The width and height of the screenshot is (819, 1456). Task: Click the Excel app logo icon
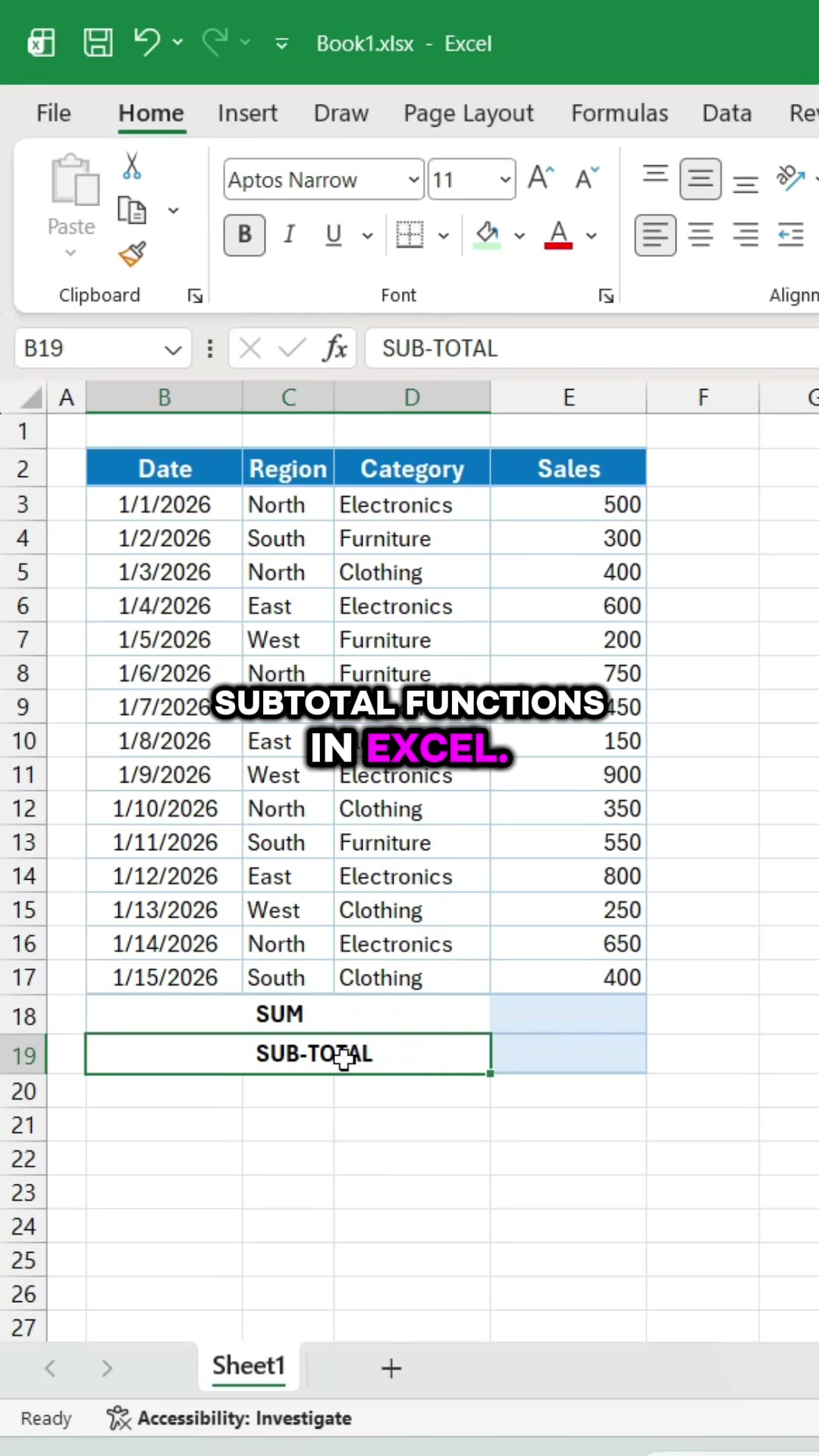pyautogui.click(x=41, y=43)
